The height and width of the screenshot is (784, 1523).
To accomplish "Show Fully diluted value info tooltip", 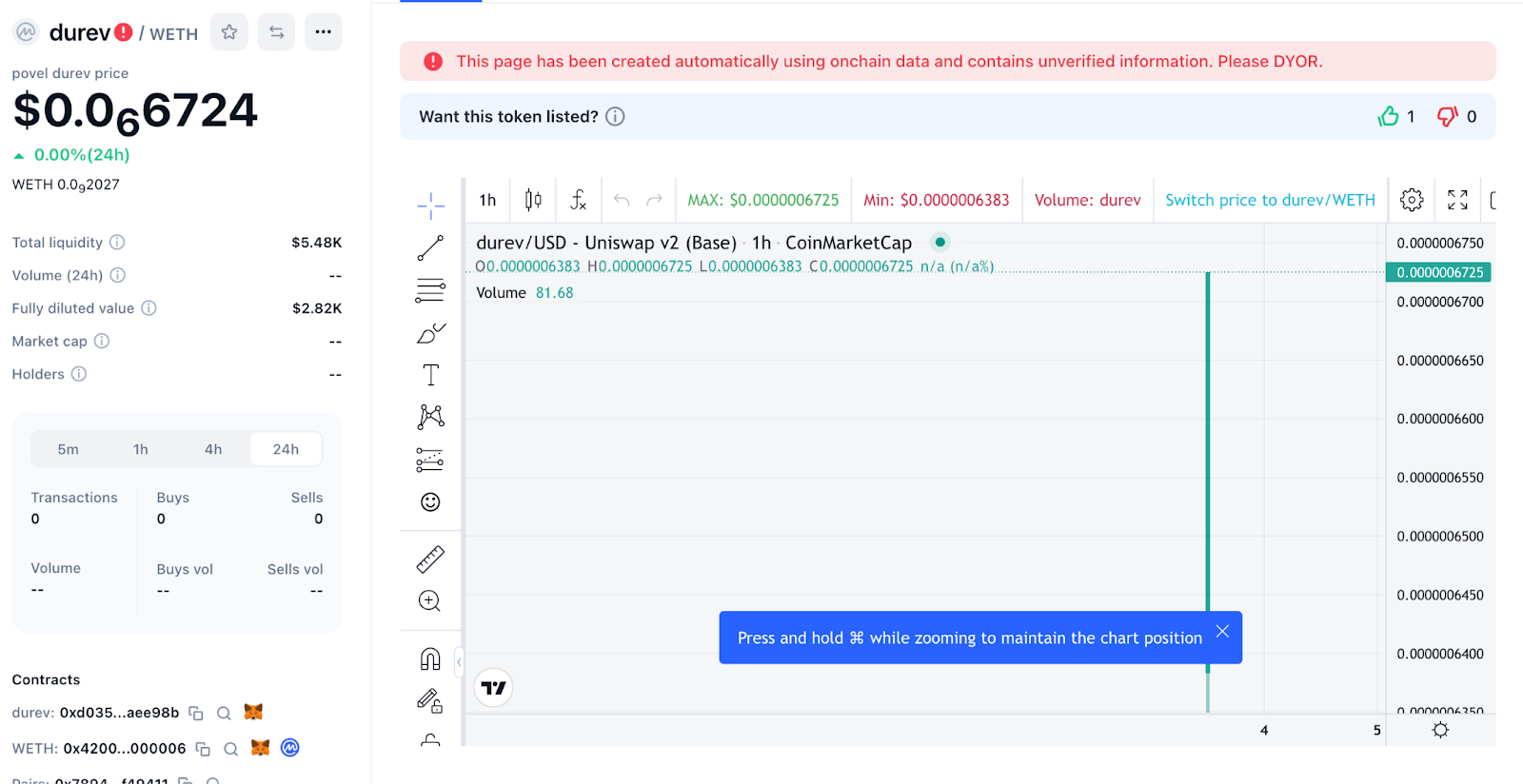I will pos(149,307).
